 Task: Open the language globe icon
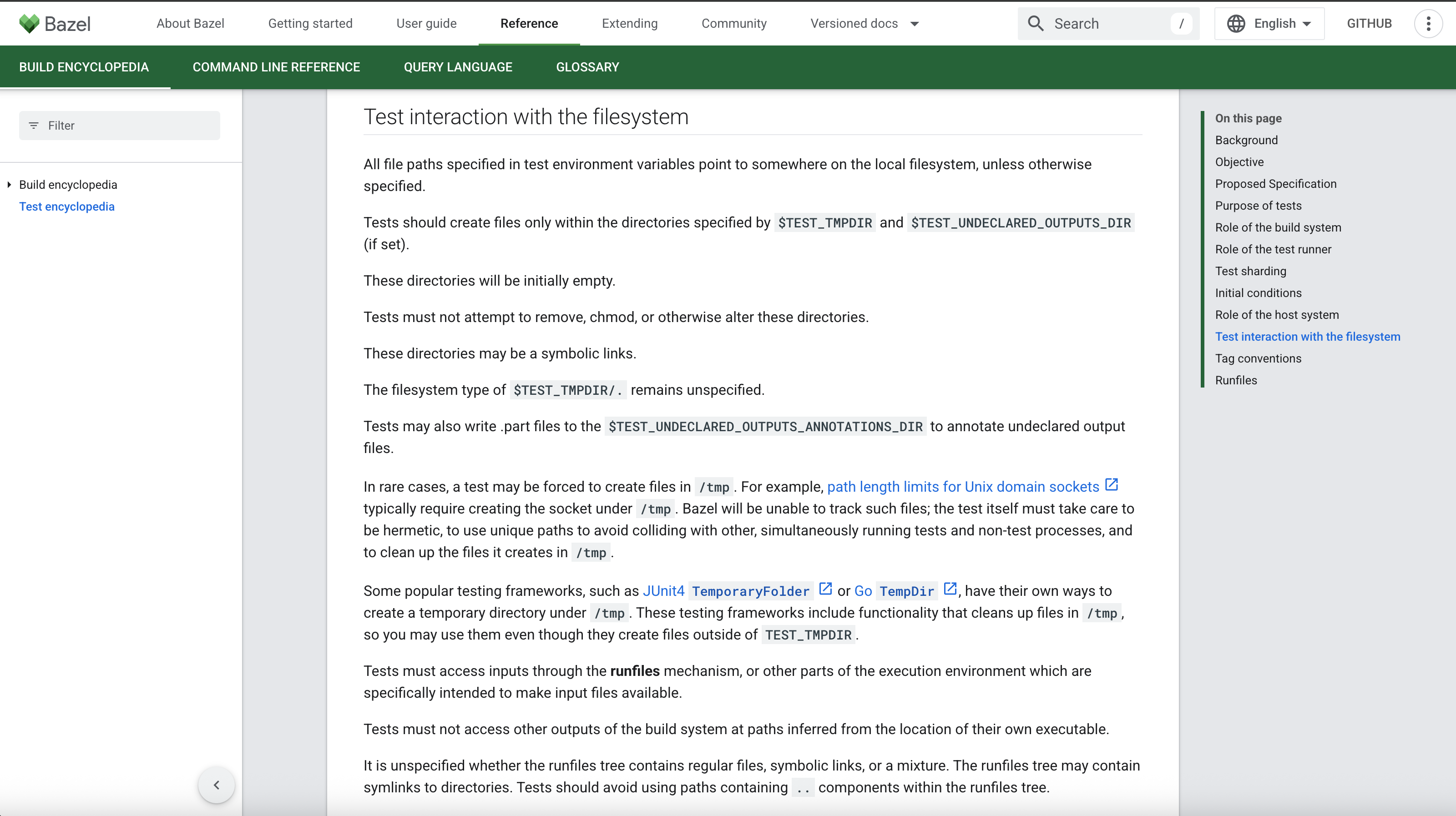point(1237,23)
